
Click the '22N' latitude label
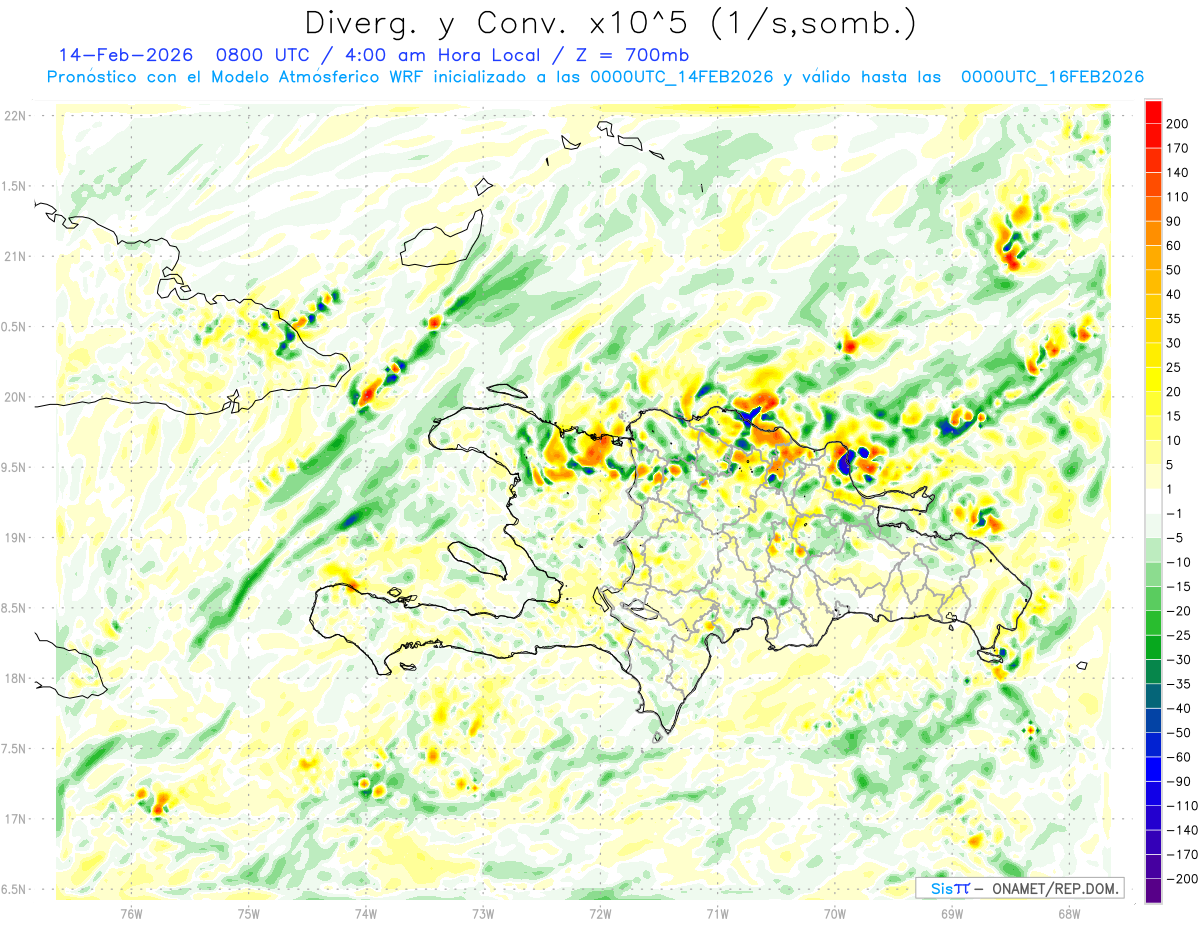pyautogui.click(x=15, y=116)
